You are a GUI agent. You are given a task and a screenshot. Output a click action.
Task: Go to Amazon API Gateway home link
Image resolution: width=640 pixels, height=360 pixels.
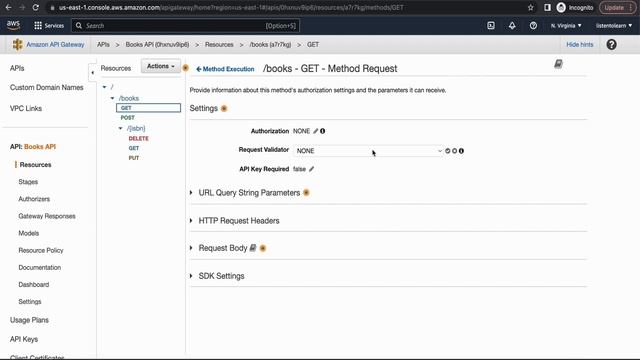(x=55, y=44)
